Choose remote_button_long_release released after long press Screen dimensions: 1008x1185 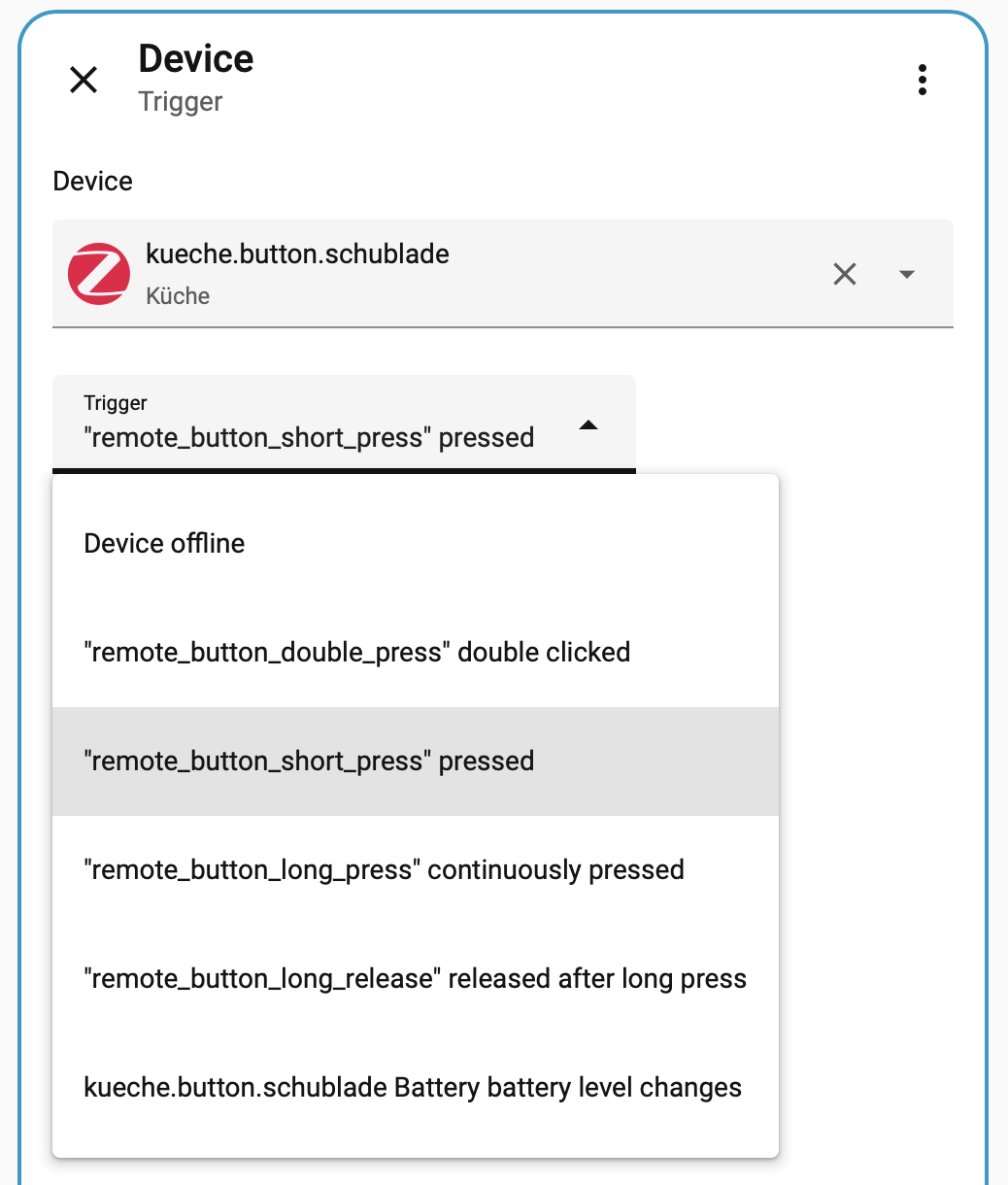[416, 978]
